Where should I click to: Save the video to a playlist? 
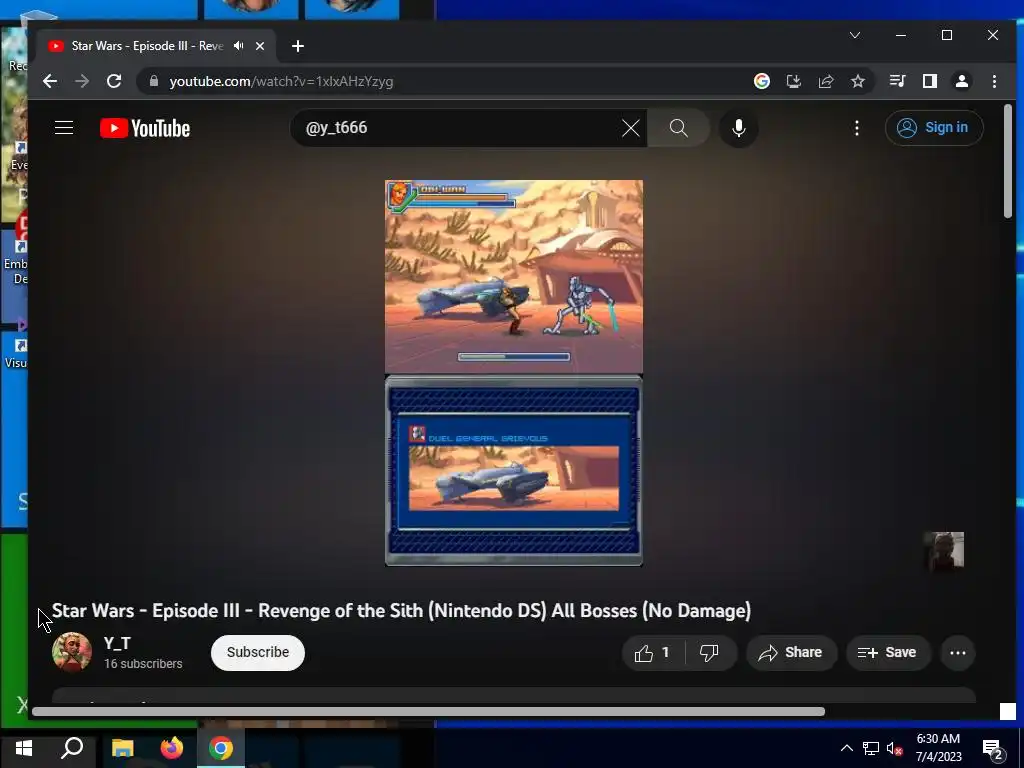[888, 652]
